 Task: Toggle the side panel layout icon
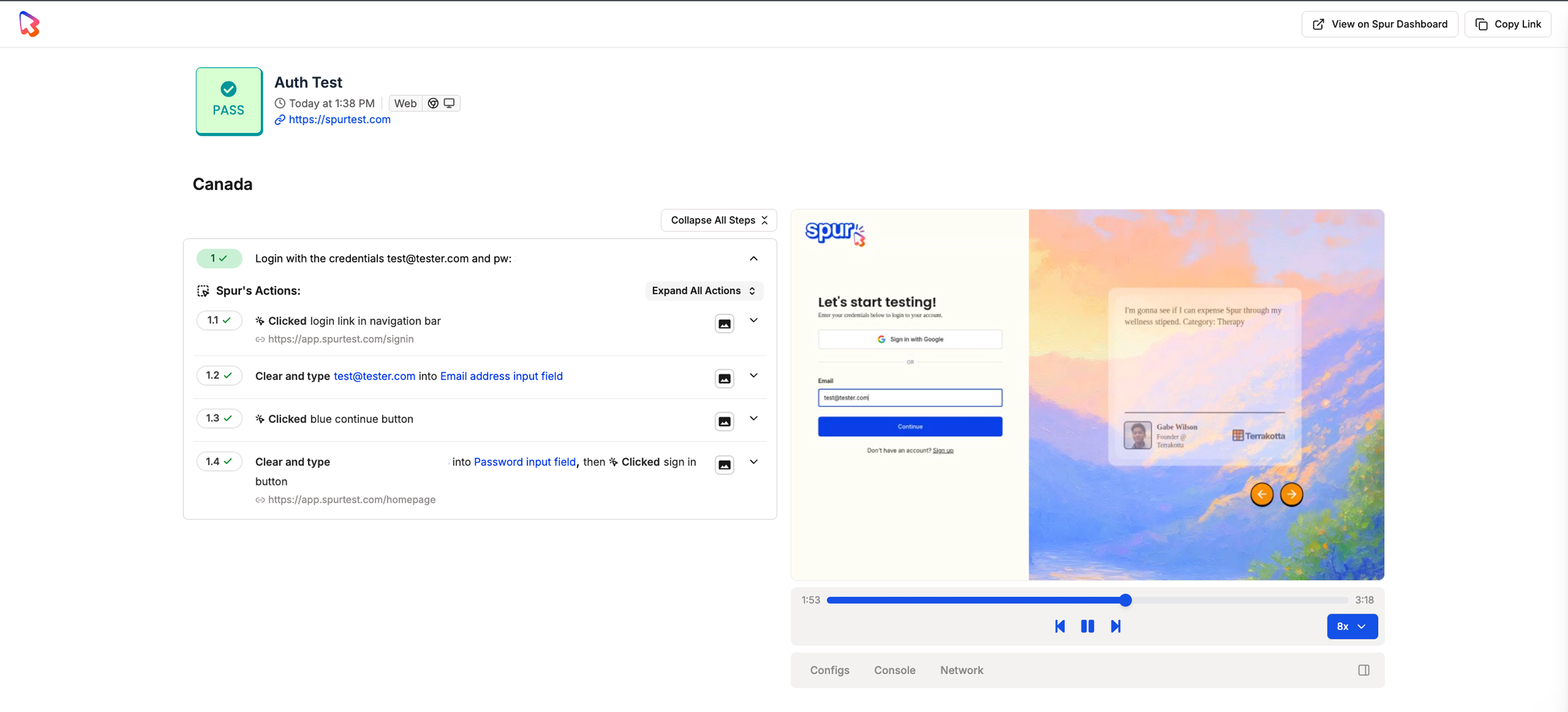[1363, 670]
